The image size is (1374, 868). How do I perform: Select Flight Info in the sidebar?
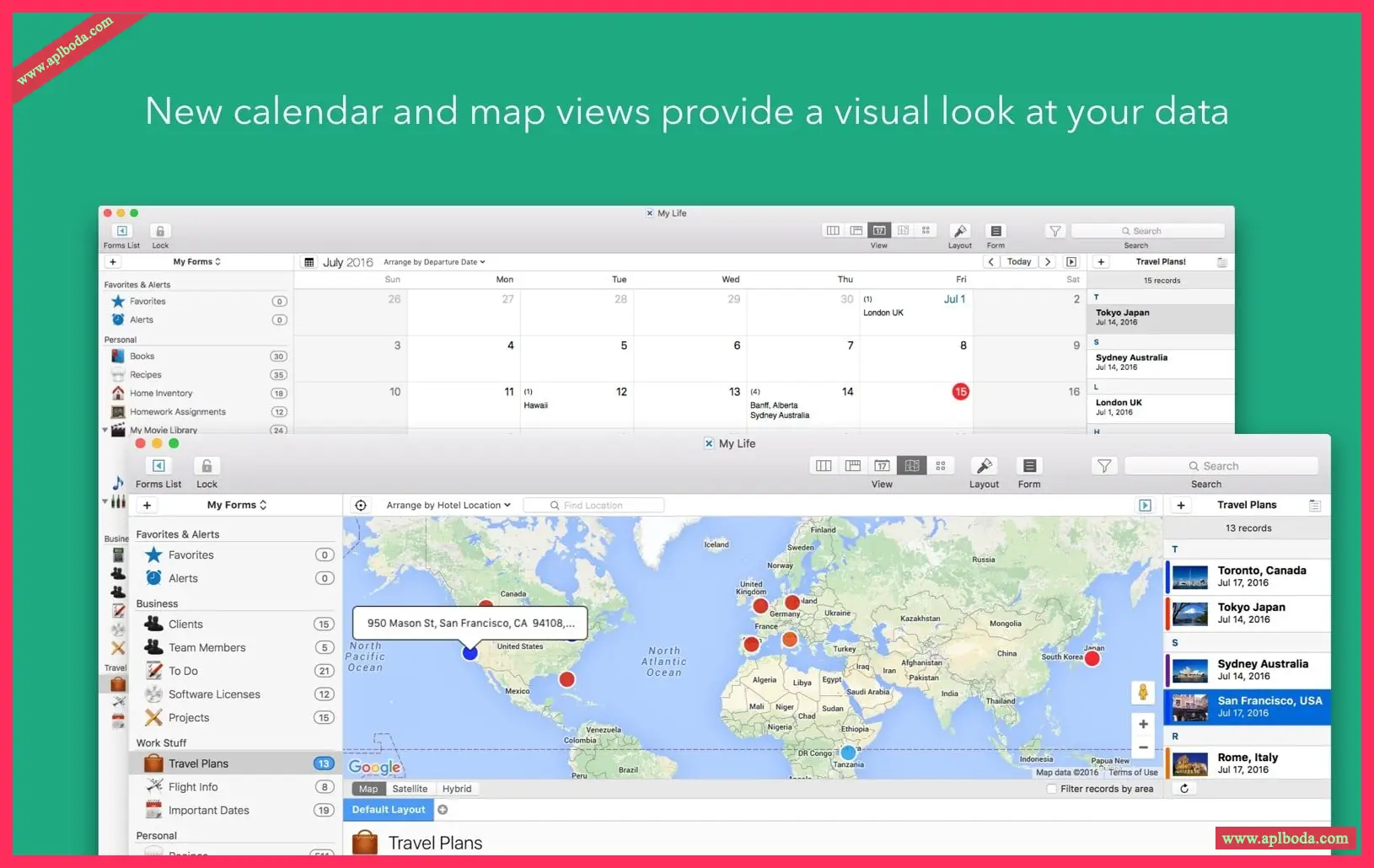(x=193, y=787)
